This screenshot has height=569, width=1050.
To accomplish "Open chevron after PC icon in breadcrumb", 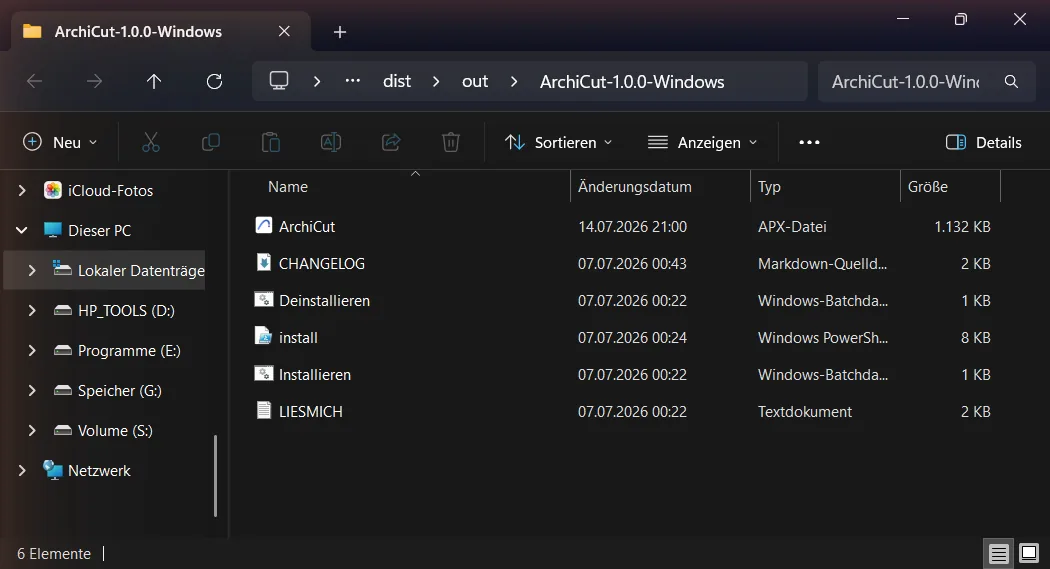I will tap(317, 82).
